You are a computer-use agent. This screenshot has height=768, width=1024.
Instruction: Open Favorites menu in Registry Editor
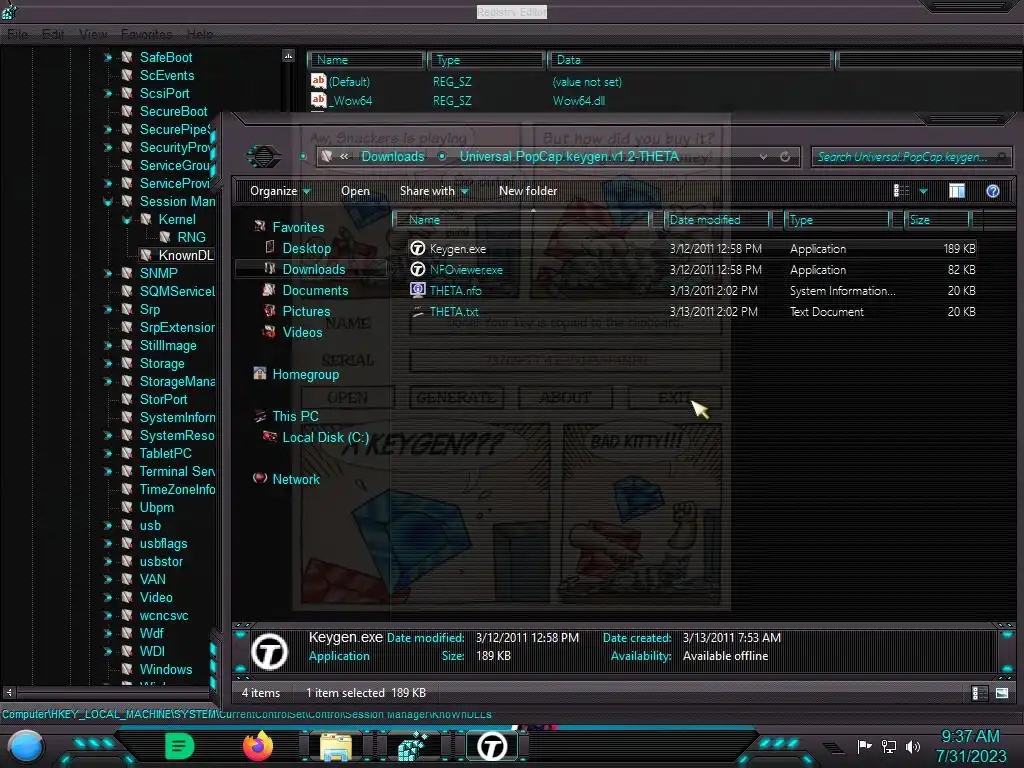146,34
